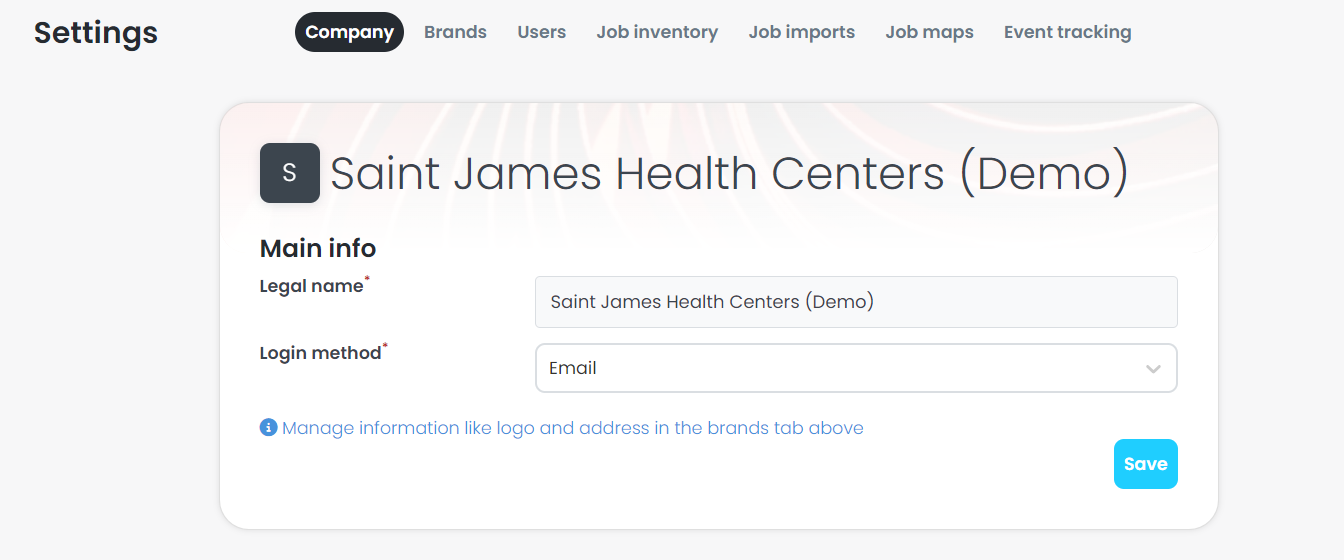Click the blue info circle icon
The image size is (1344, 560).
268,428
